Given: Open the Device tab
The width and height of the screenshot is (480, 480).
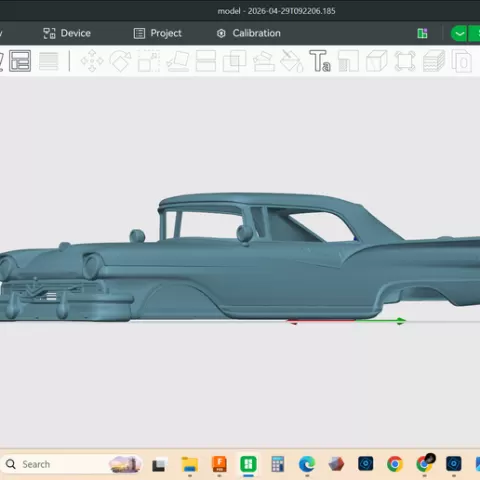Looking at the screenshot, I should (x=67, y=33).
